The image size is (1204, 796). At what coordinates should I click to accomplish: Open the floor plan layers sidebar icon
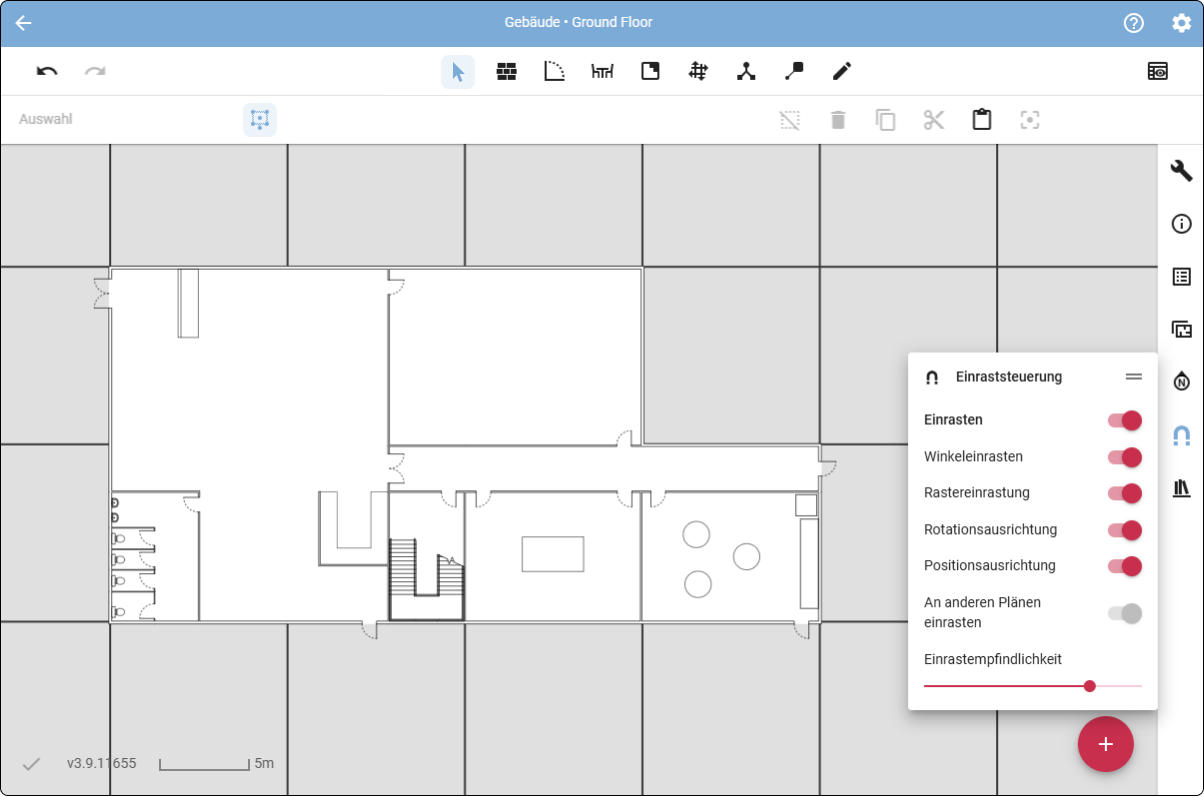(1181, 329)
